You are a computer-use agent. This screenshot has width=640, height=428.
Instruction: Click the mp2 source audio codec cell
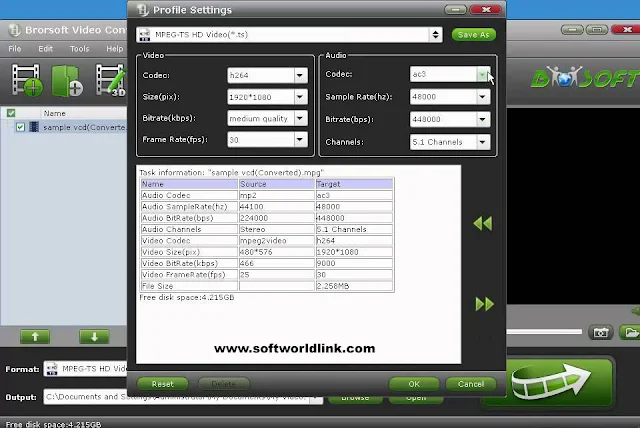[x=276, y=195]
